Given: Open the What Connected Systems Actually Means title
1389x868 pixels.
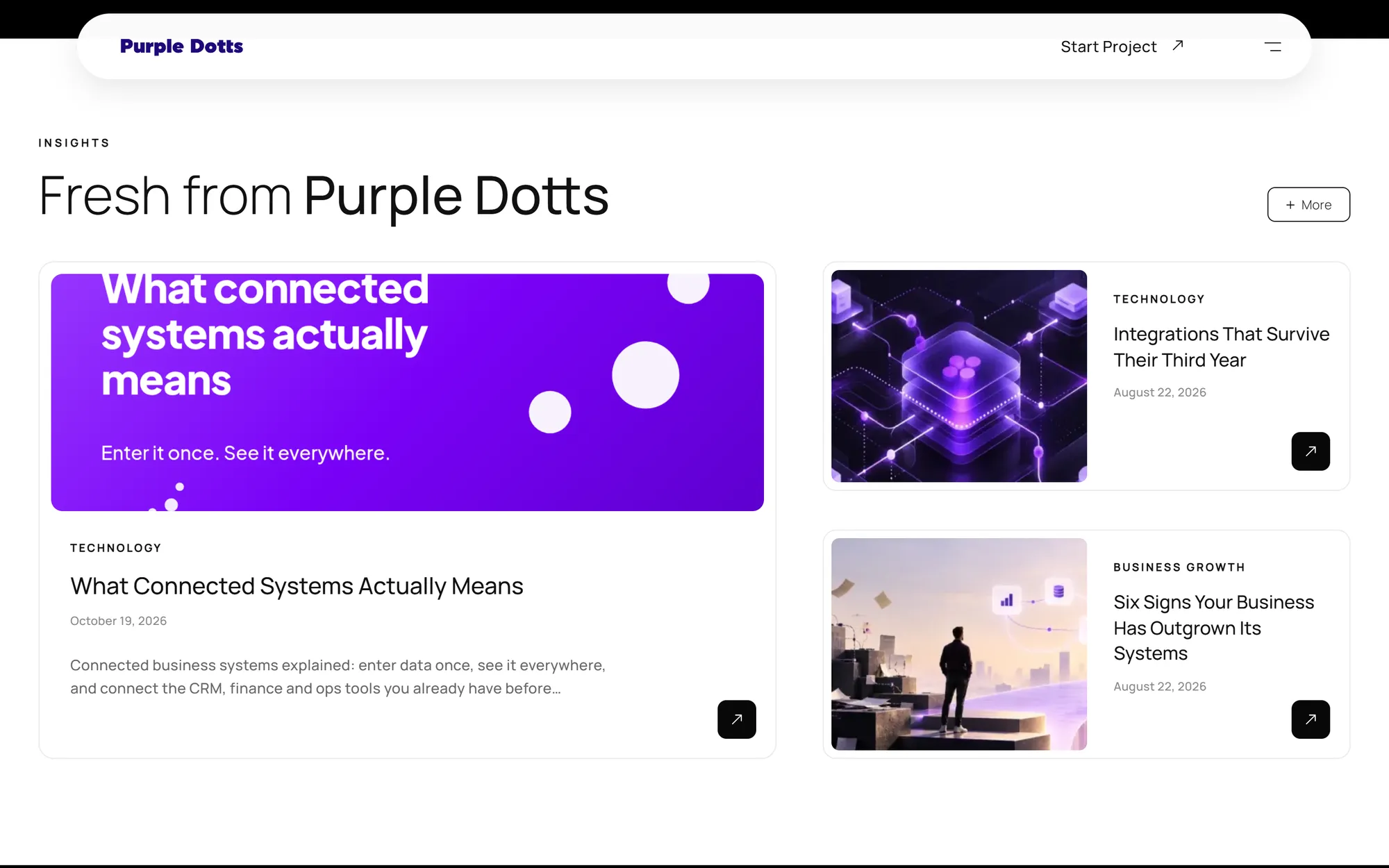Looking at the screenshot, I should 297,586.
